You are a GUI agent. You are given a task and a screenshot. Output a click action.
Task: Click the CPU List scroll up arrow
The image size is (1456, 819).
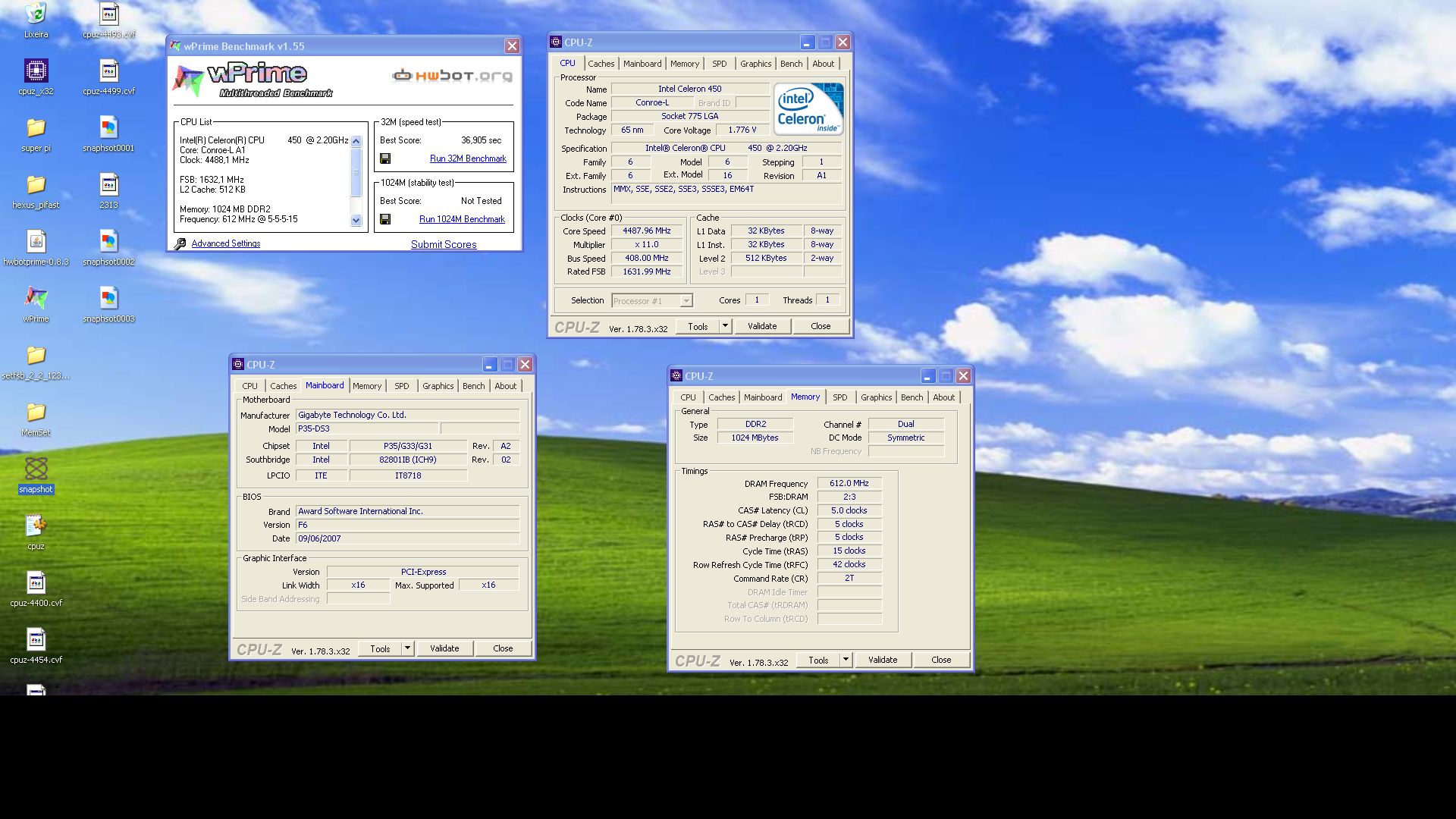point(356,141)
